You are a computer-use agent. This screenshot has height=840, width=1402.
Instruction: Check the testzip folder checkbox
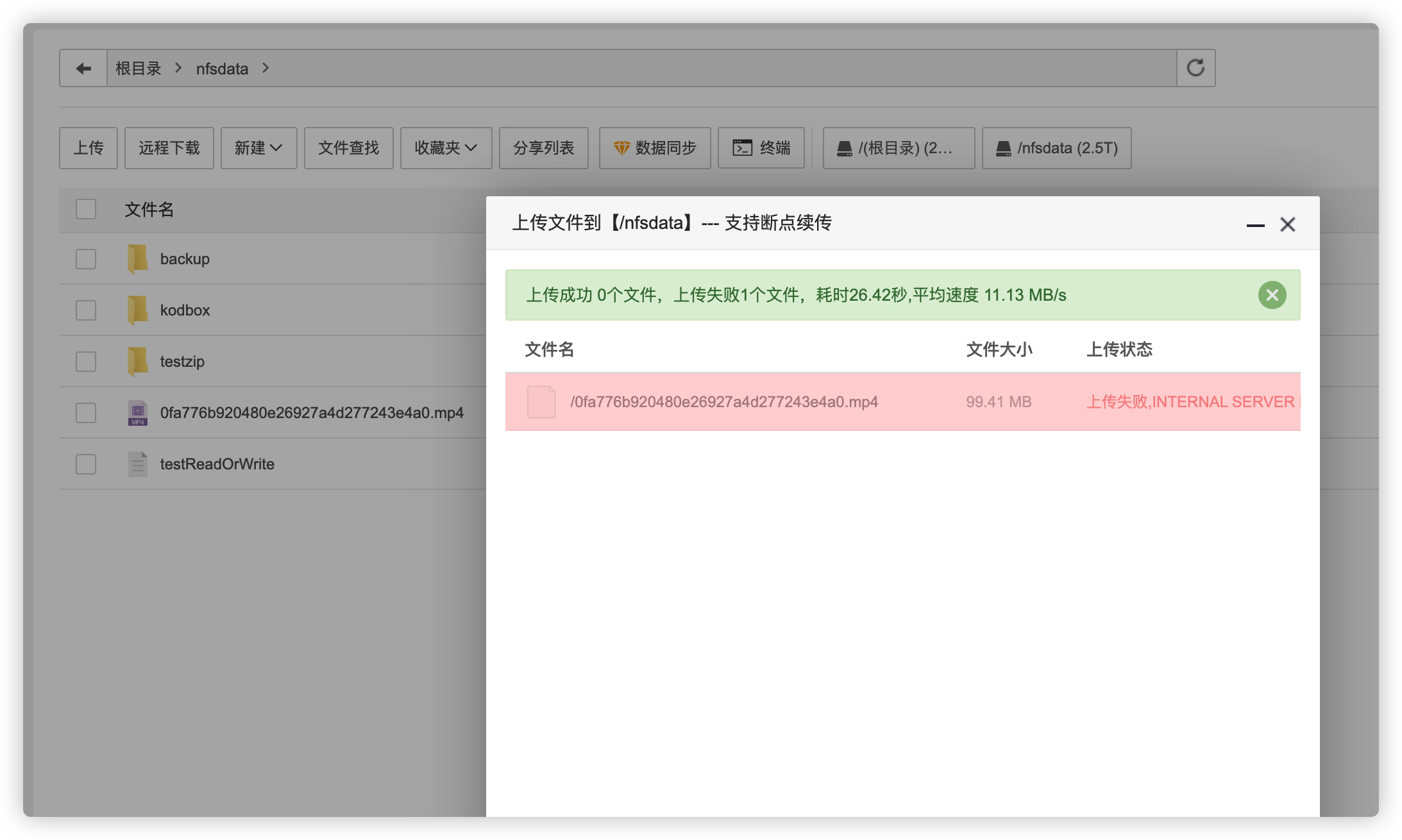coord(86,362)
